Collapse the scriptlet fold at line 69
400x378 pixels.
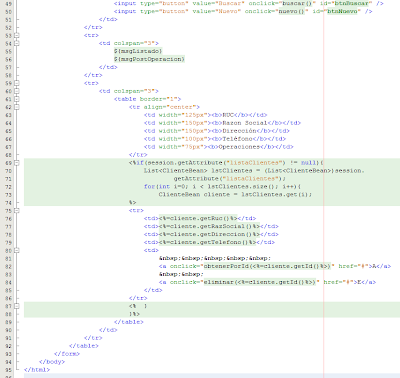[x=17, y=163]
